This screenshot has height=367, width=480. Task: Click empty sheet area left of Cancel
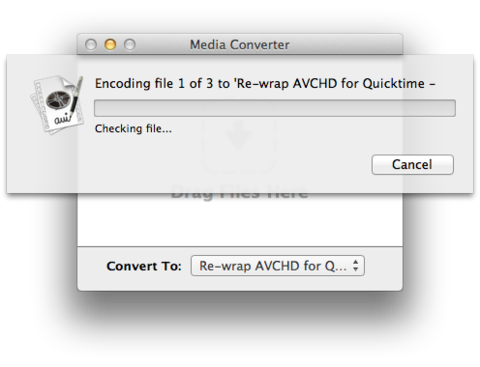(x=233, y=165)
